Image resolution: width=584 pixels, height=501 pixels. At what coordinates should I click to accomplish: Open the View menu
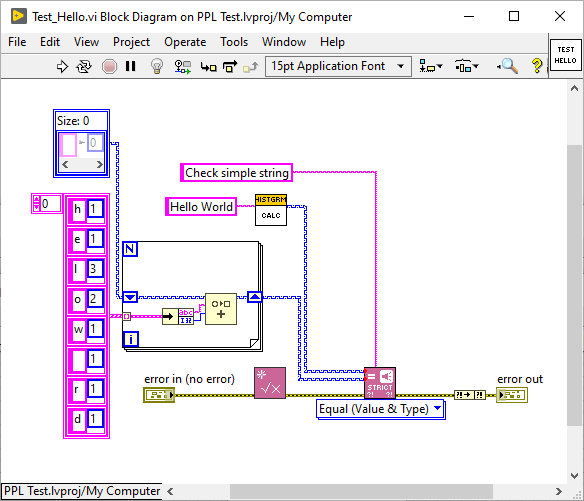click(86, 42)
